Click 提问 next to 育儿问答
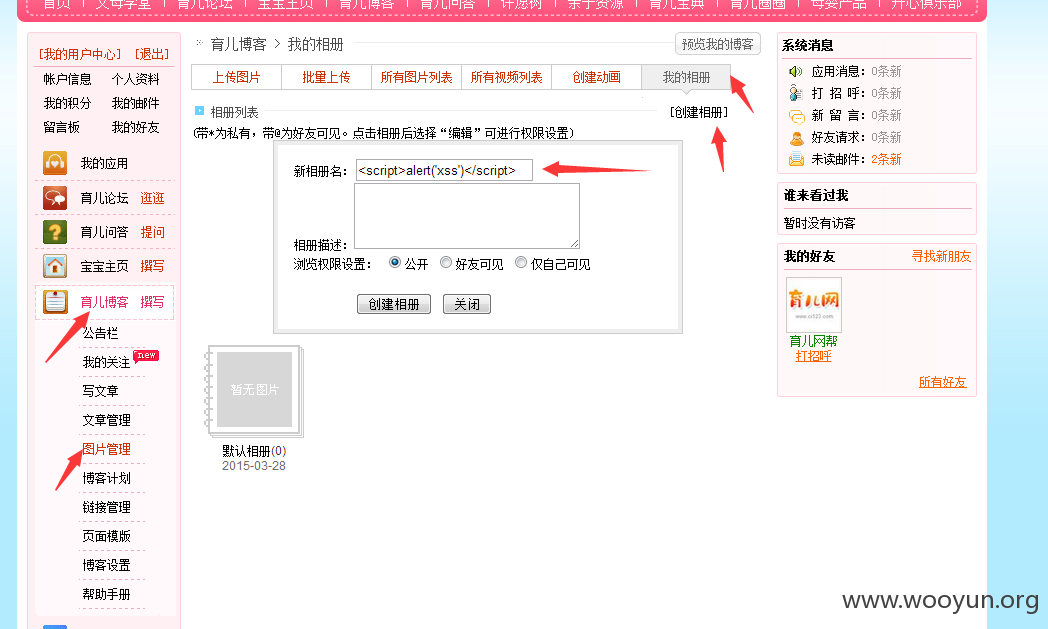 pos(152,232)
